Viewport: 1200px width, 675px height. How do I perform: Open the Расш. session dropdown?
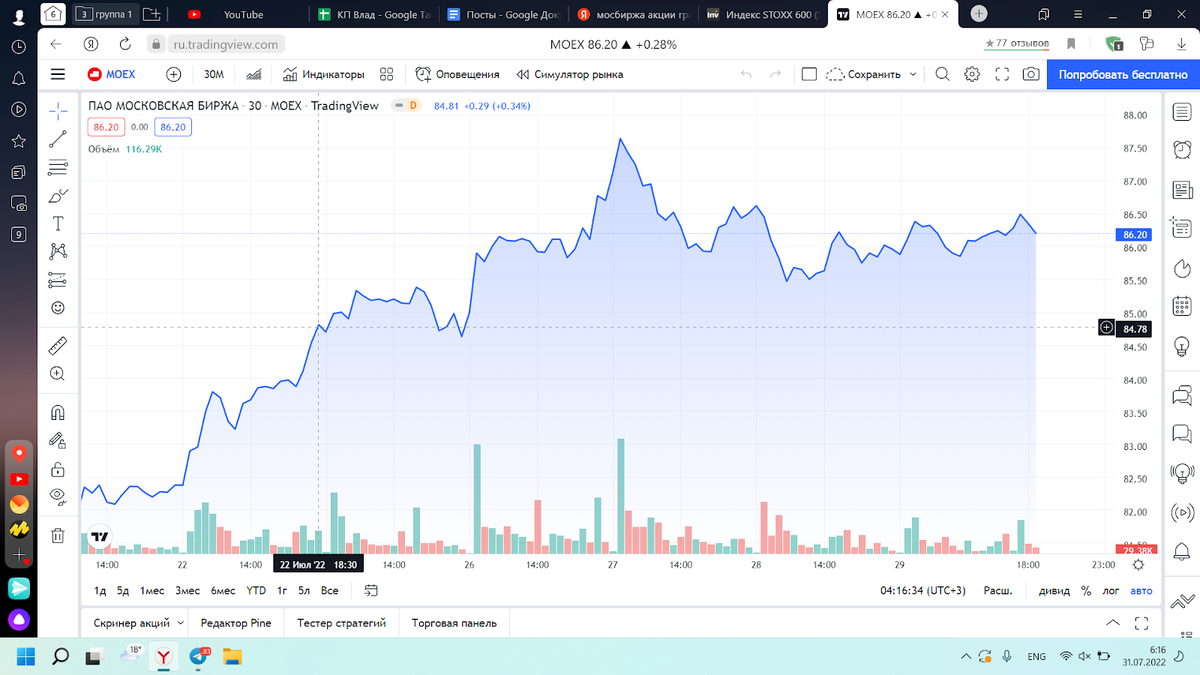click(998, 591)
